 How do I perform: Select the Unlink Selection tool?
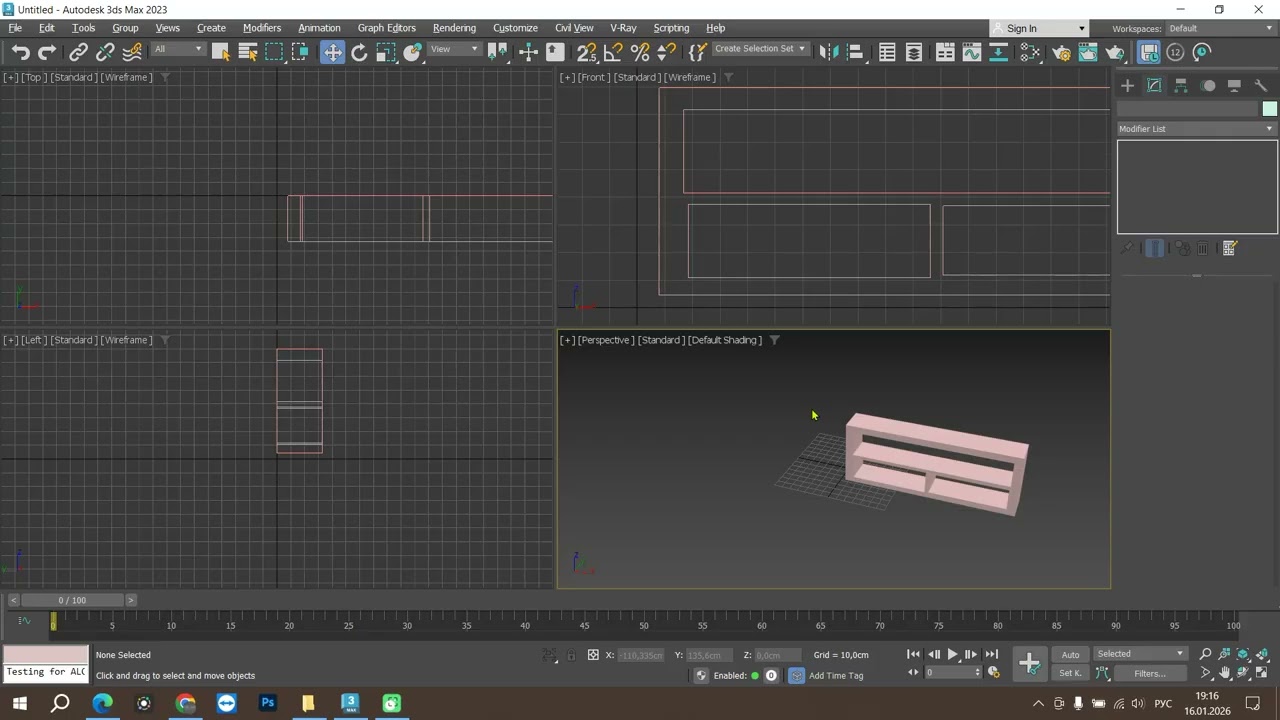(104, 52)
